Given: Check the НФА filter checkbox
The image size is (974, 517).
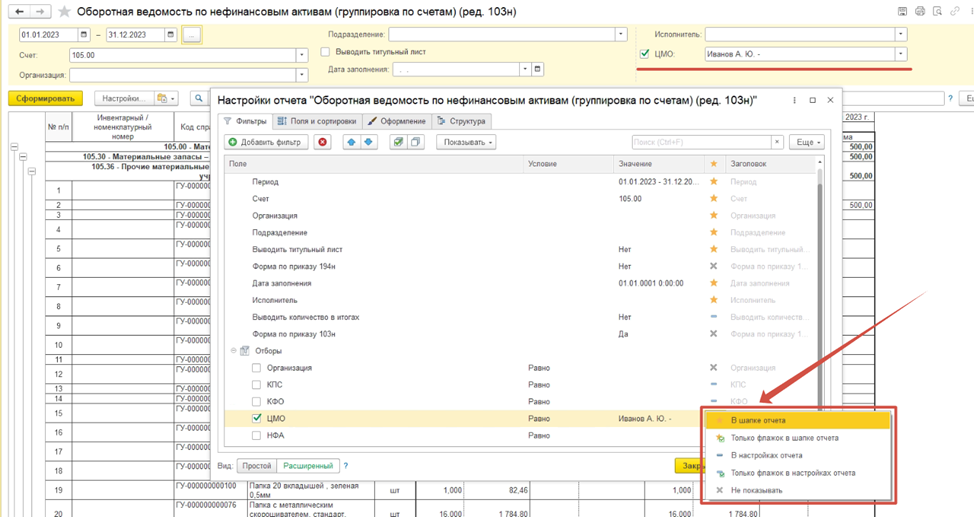Looking at the screenshot, I should [x=257, y=436].
